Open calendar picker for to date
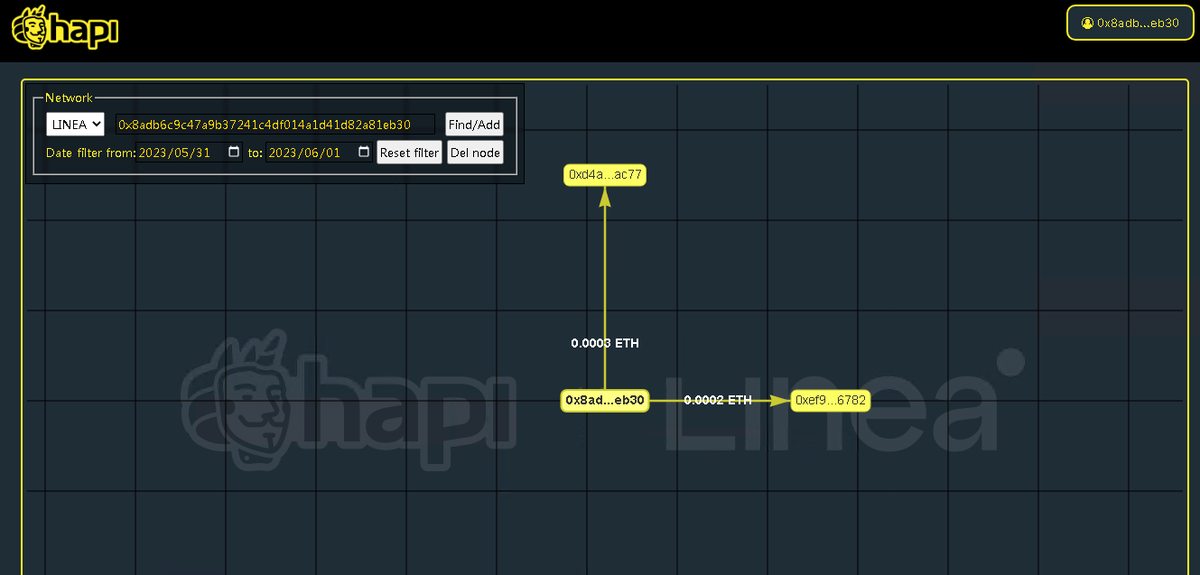This screenshot has height=575, width=1200. pos(364,153)
